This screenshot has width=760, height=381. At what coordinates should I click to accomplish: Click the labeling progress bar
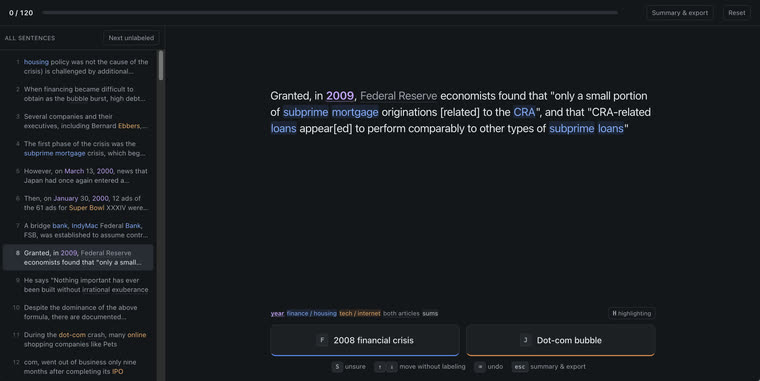330,13
